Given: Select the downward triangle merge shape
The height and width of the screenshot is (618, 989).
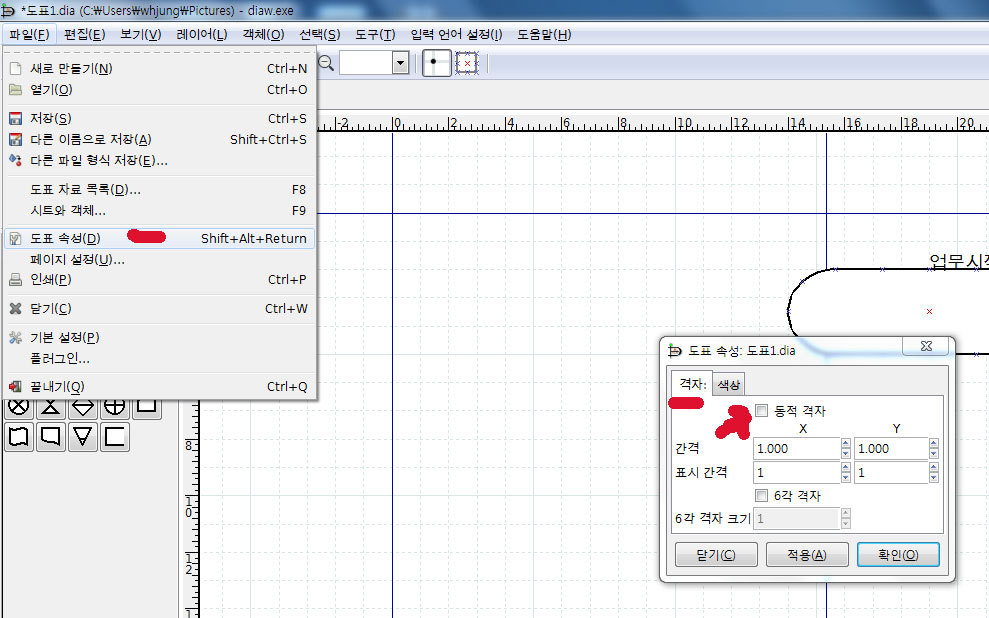Looking at the screenshot, I should [83, 437].
